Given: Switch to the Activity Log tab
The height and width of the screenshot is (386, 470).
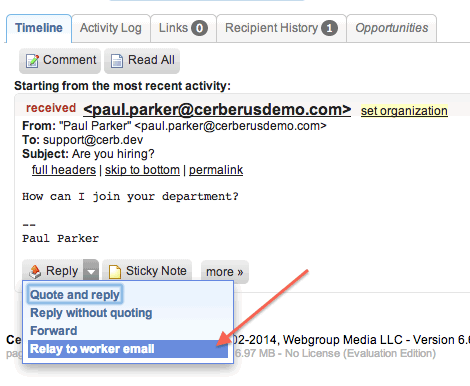Looking at the screenshot, I should tap(111, 28).
